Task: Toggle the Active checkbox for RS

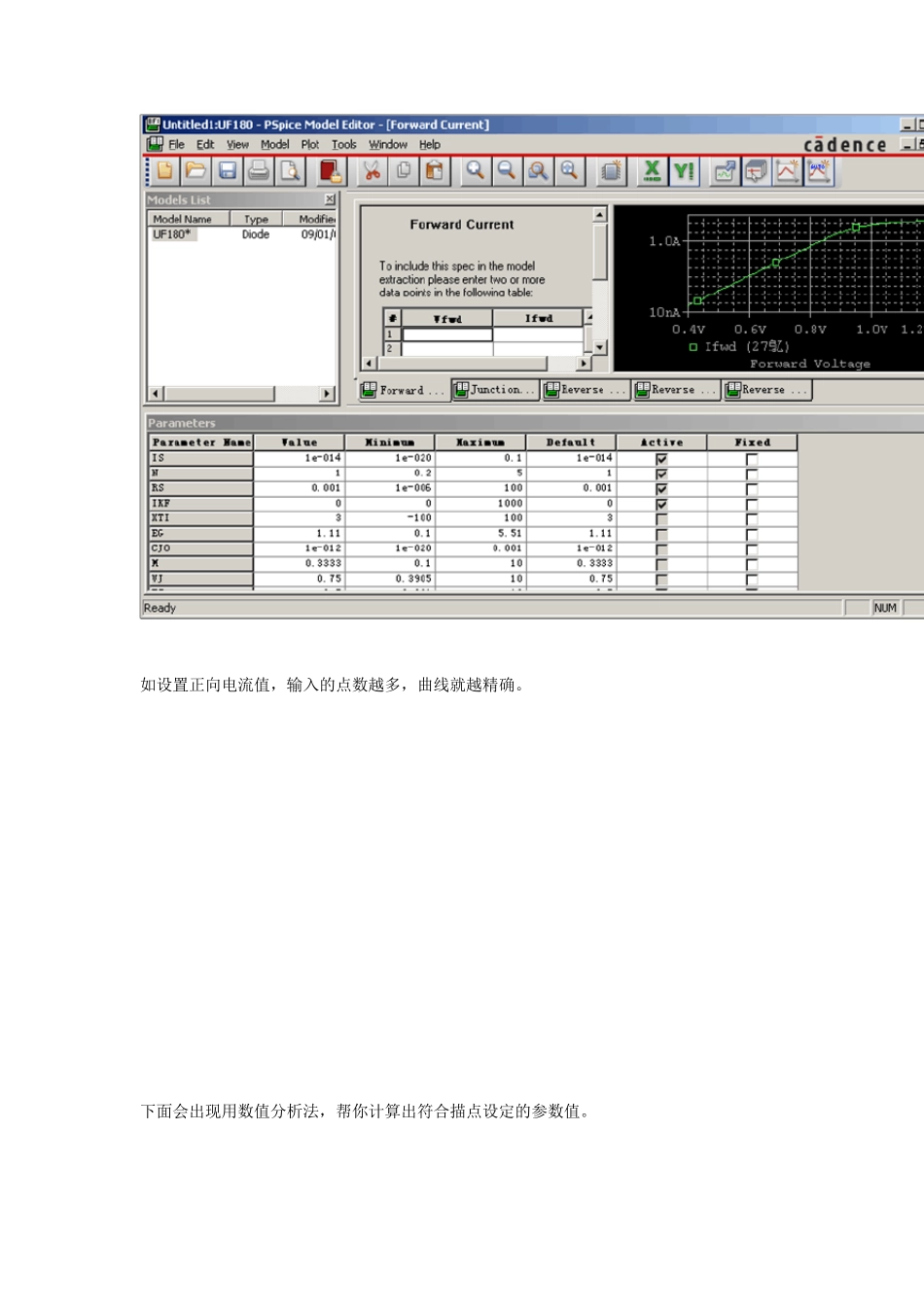Action: tap(661, 488)
